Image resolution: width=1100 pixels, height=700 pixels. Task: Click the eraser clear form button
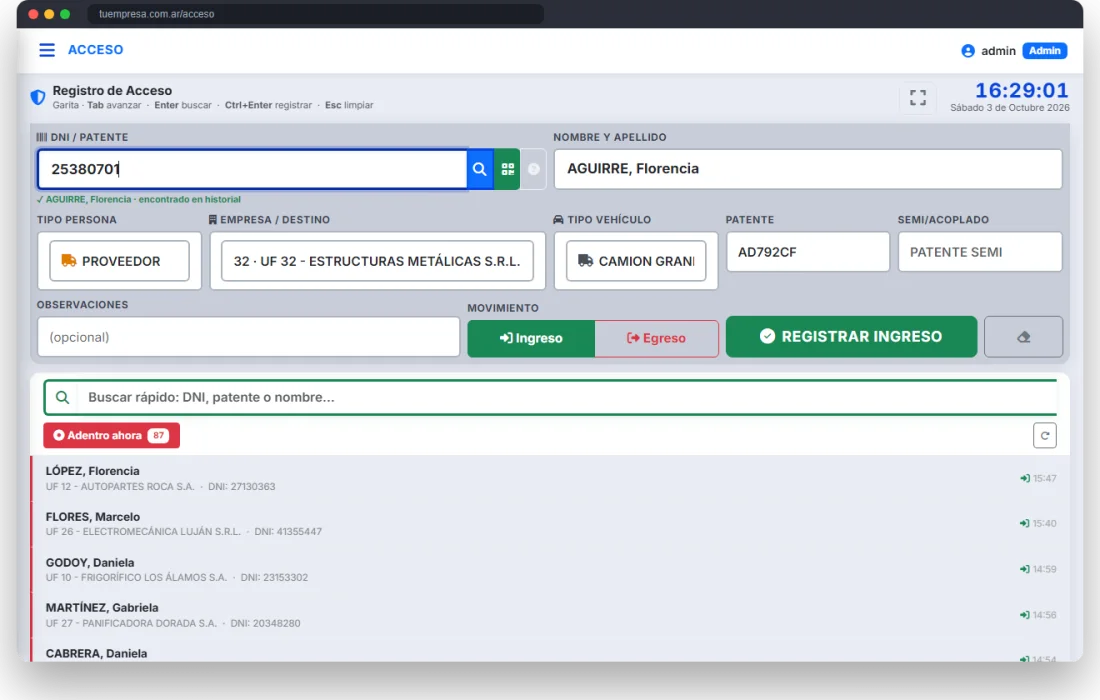click(x=1024, y=337)
